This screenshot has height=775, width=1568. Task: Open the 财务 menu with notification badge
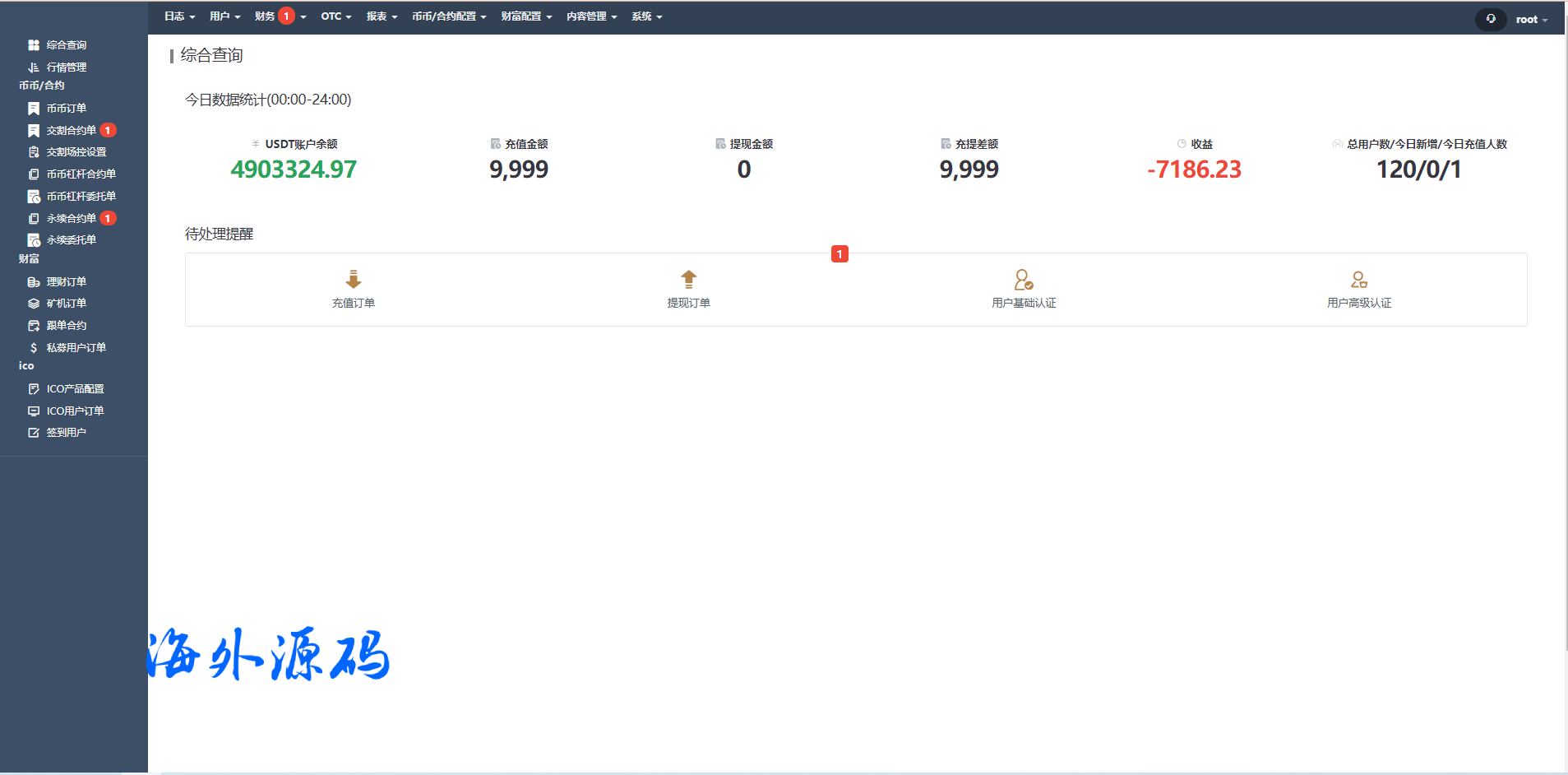point(280,16)
